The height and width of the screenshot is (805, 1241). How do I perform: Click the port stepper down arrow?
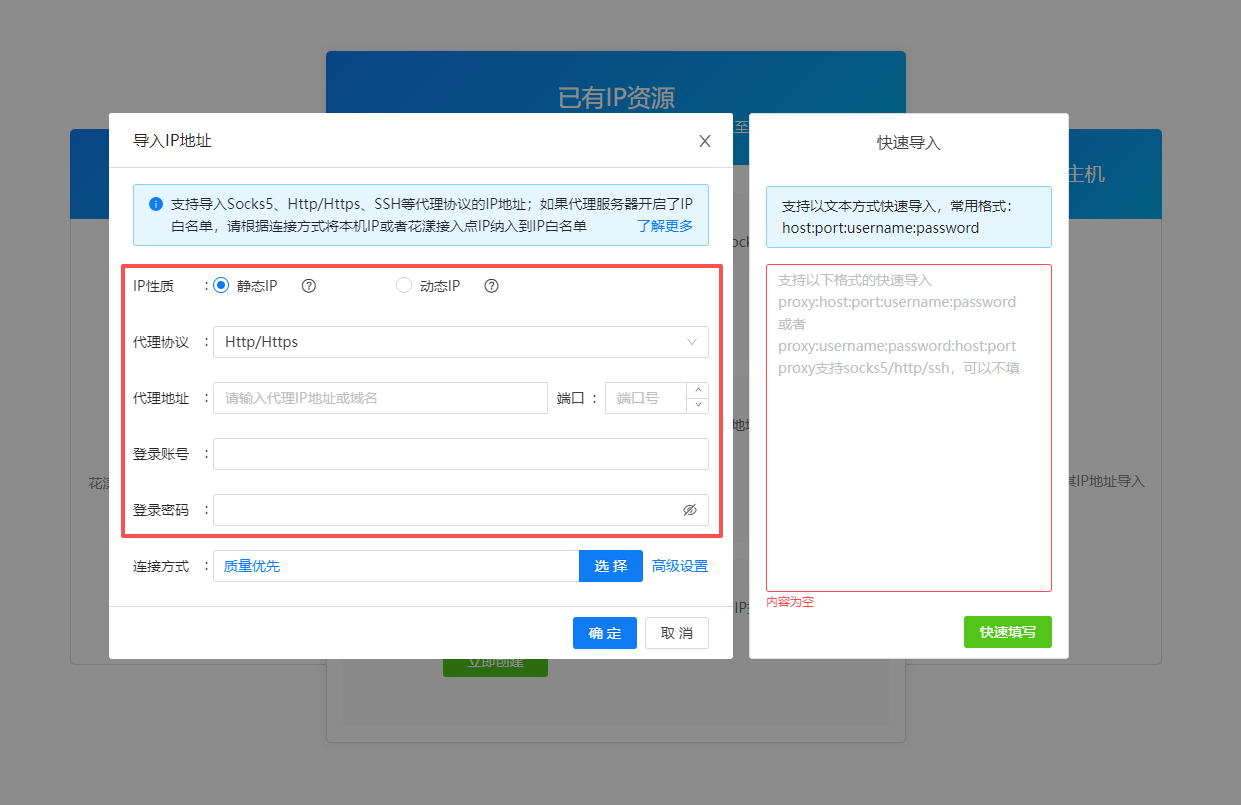(697, 404)
